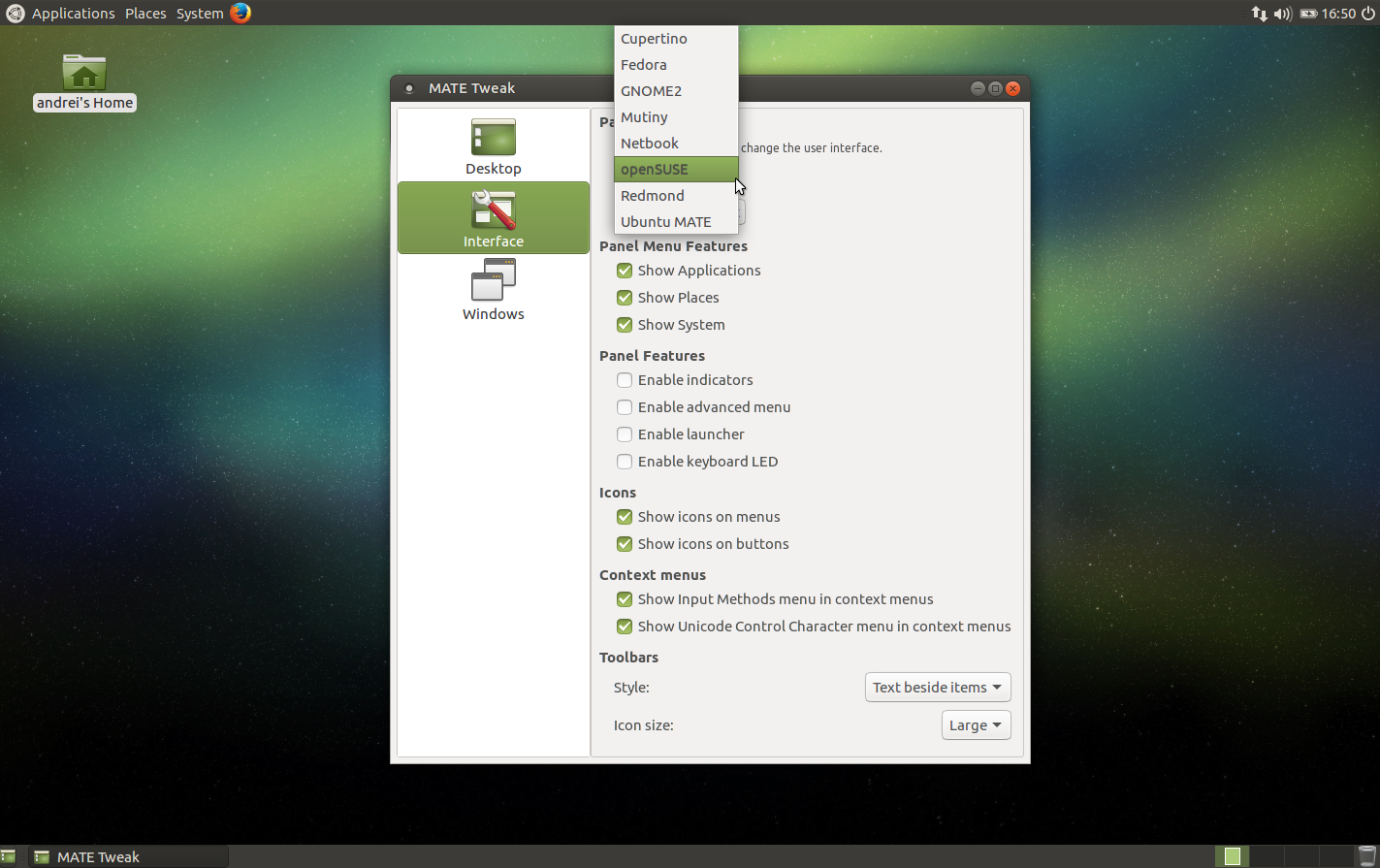Open the trash icon in the bottom panel
Image resolution: width=1380 pixels, height=868 pixels.
[1366, 856]
